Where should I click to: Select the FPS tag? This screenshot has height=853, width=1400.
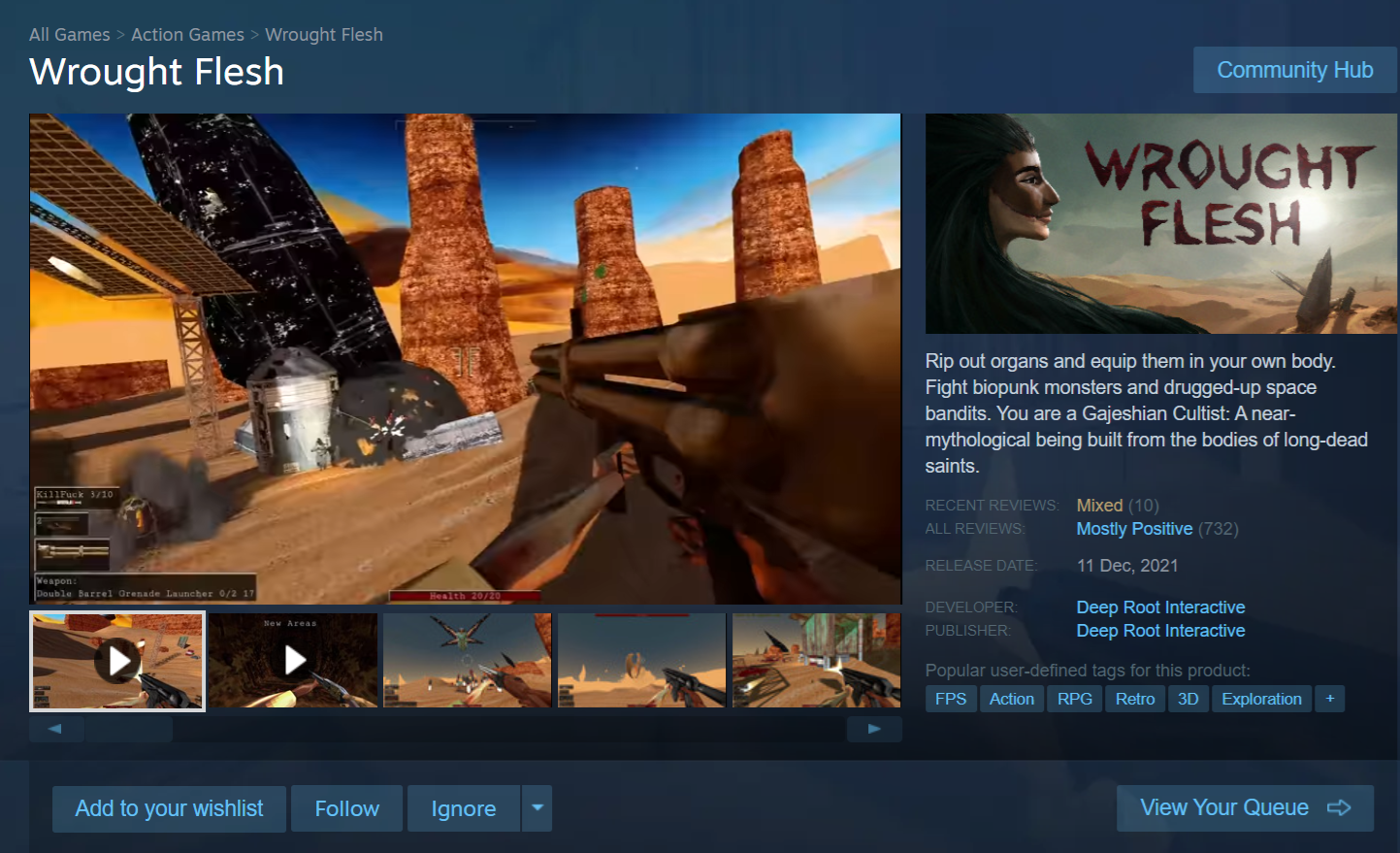point(951,699)
